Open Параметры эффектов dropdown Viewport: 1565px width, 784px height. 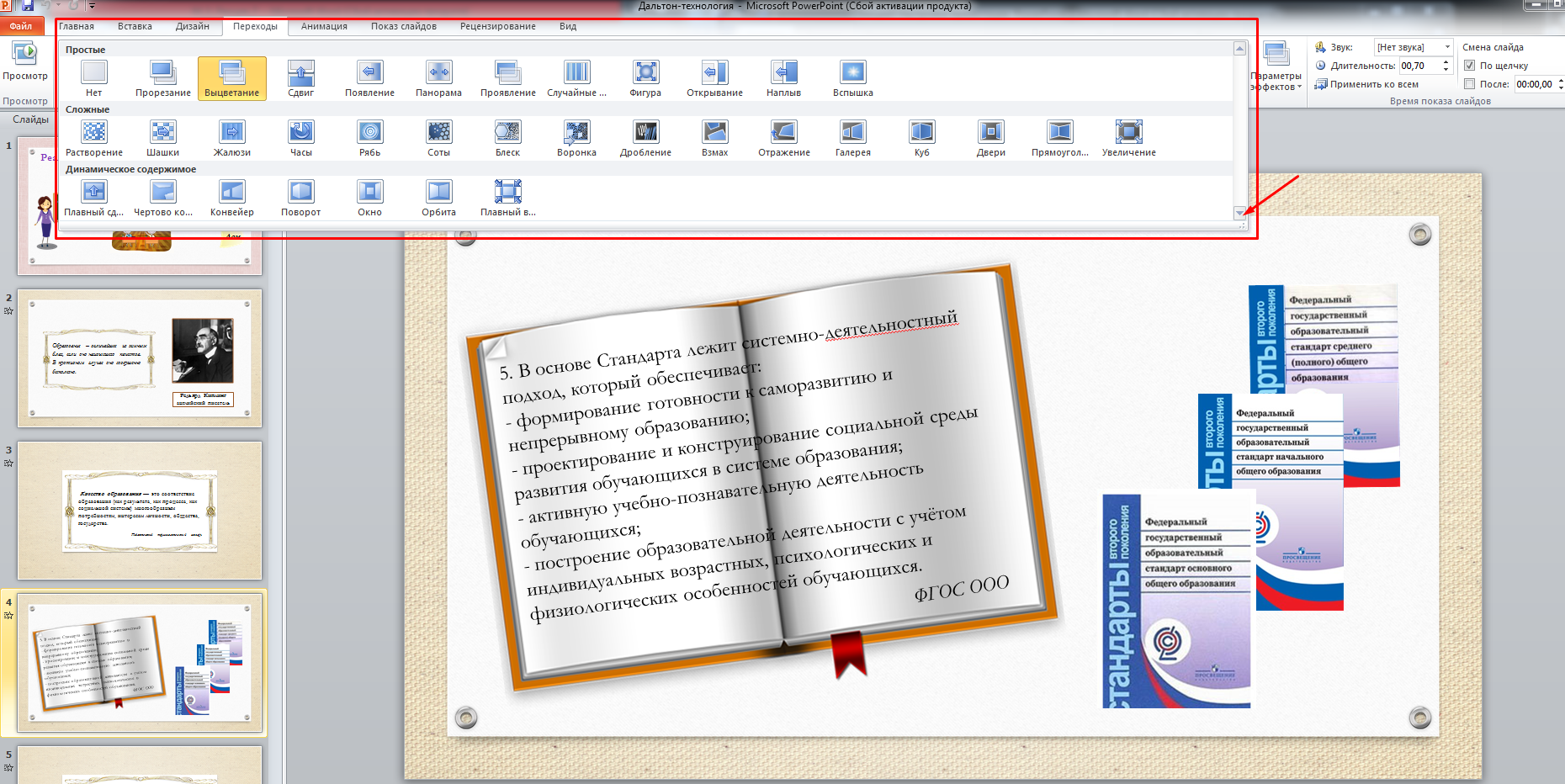click(1276, 66)
